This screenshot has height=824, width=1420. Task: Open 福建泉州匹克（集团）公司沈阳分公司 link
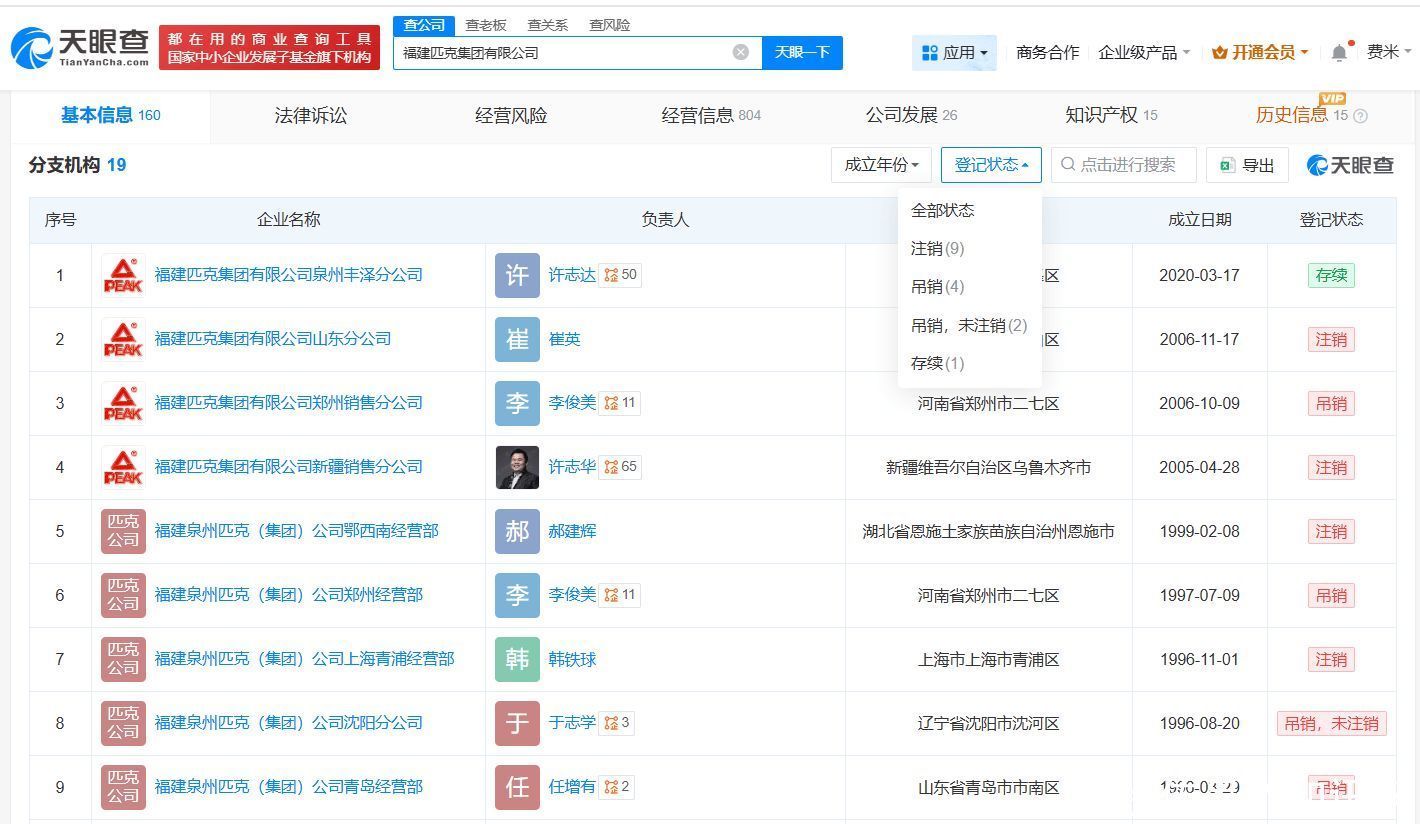point(288,723)
